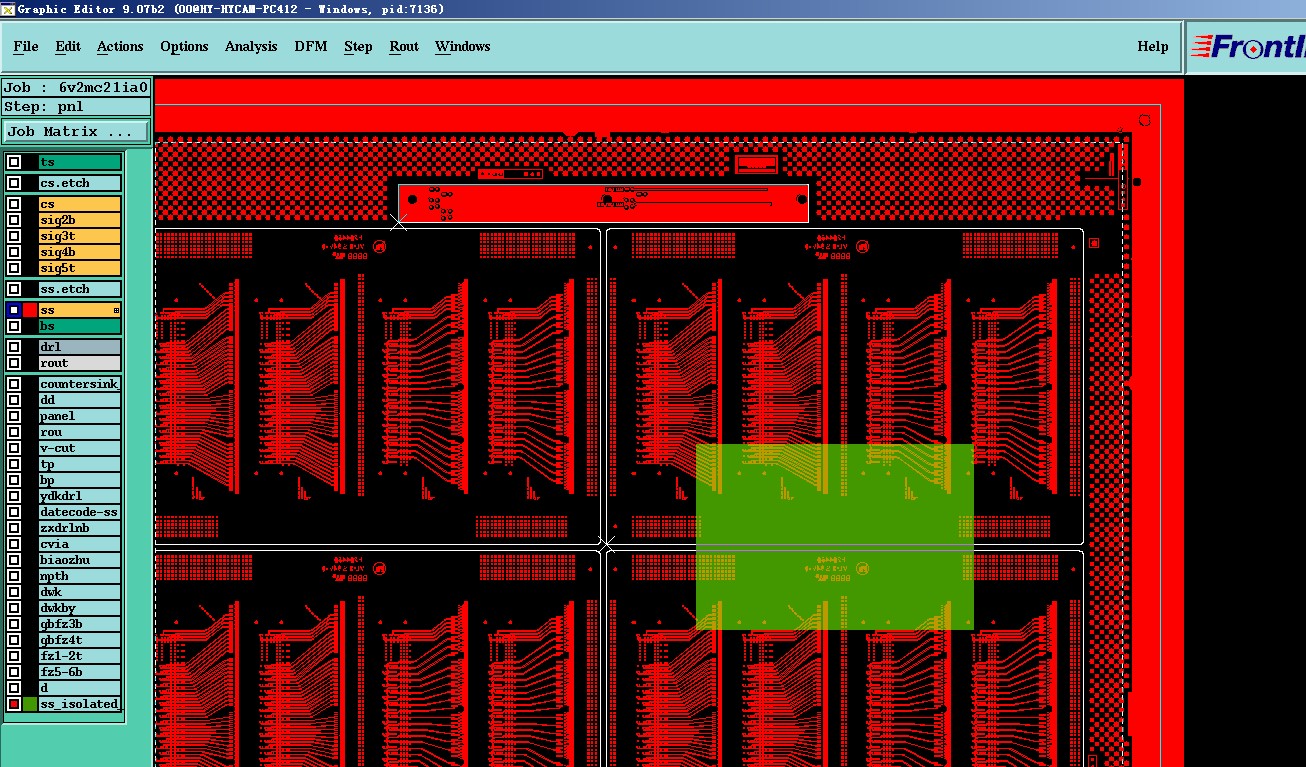The width and height of the screenshot is (1306, 767).
Task: Select the sig3t layer name
Action: click(80, 236)
